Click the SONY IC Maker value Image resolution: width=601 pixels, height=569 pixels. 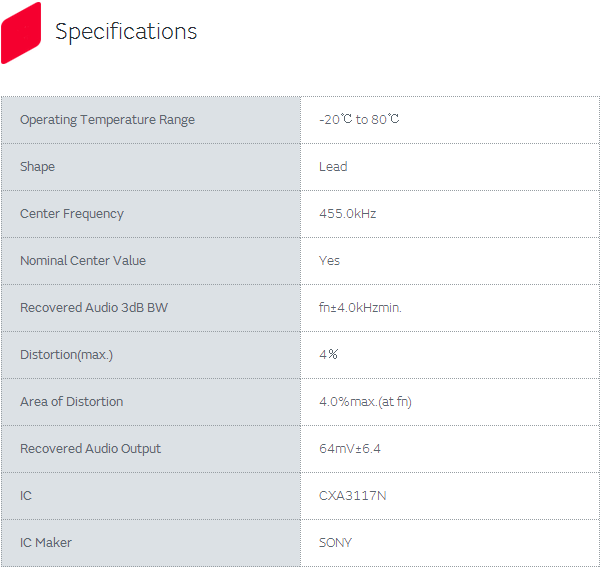pos(335,543)
